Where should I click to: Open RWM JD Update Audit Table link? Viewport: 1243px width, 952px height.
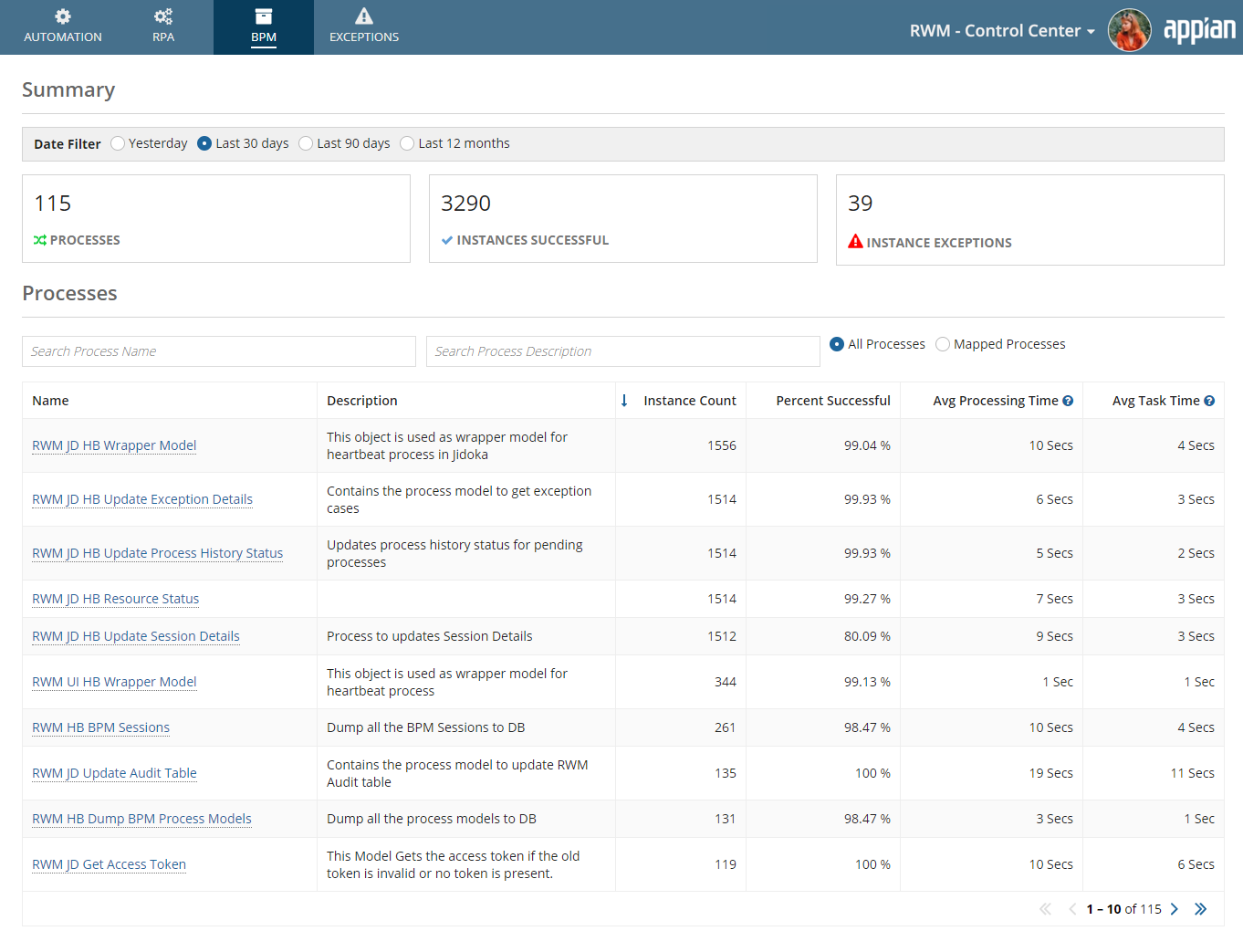click(114, 773)
